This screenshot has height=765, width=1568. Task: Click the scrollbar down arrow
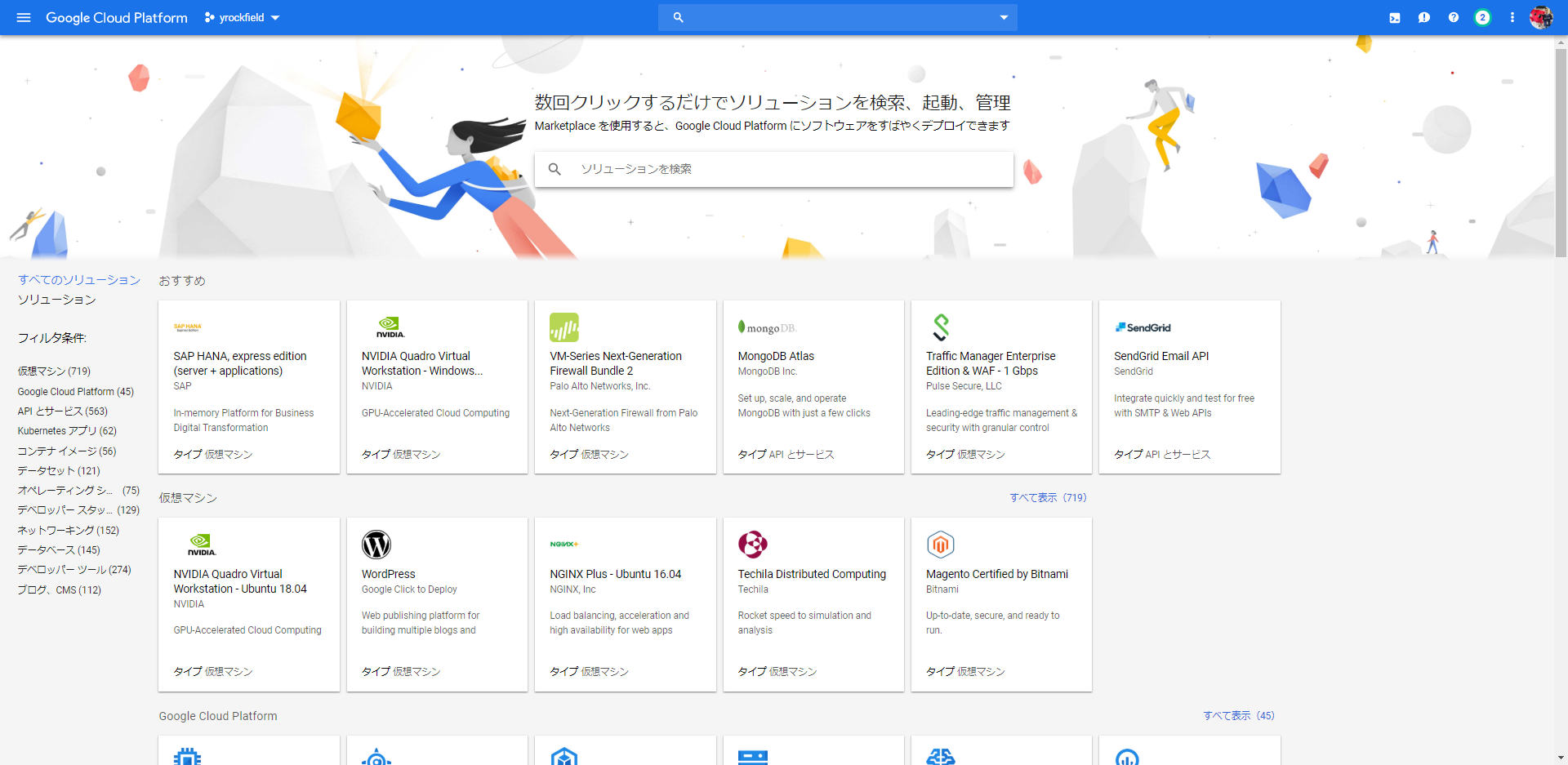[1561, 758]
